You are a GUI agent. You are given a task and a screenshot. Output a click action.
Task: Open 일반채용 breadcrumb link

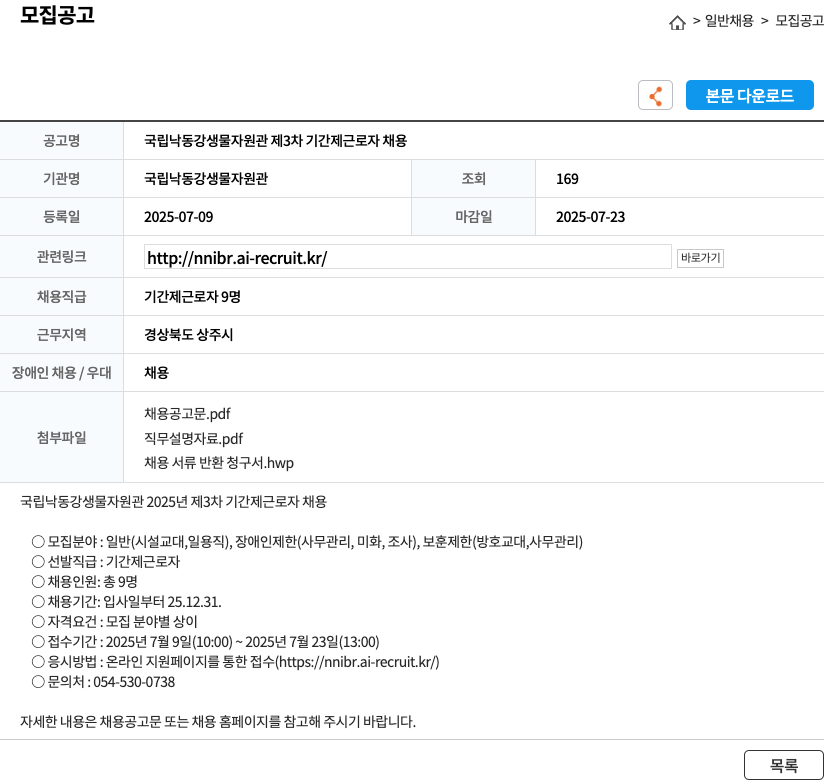tap(729, 21)
